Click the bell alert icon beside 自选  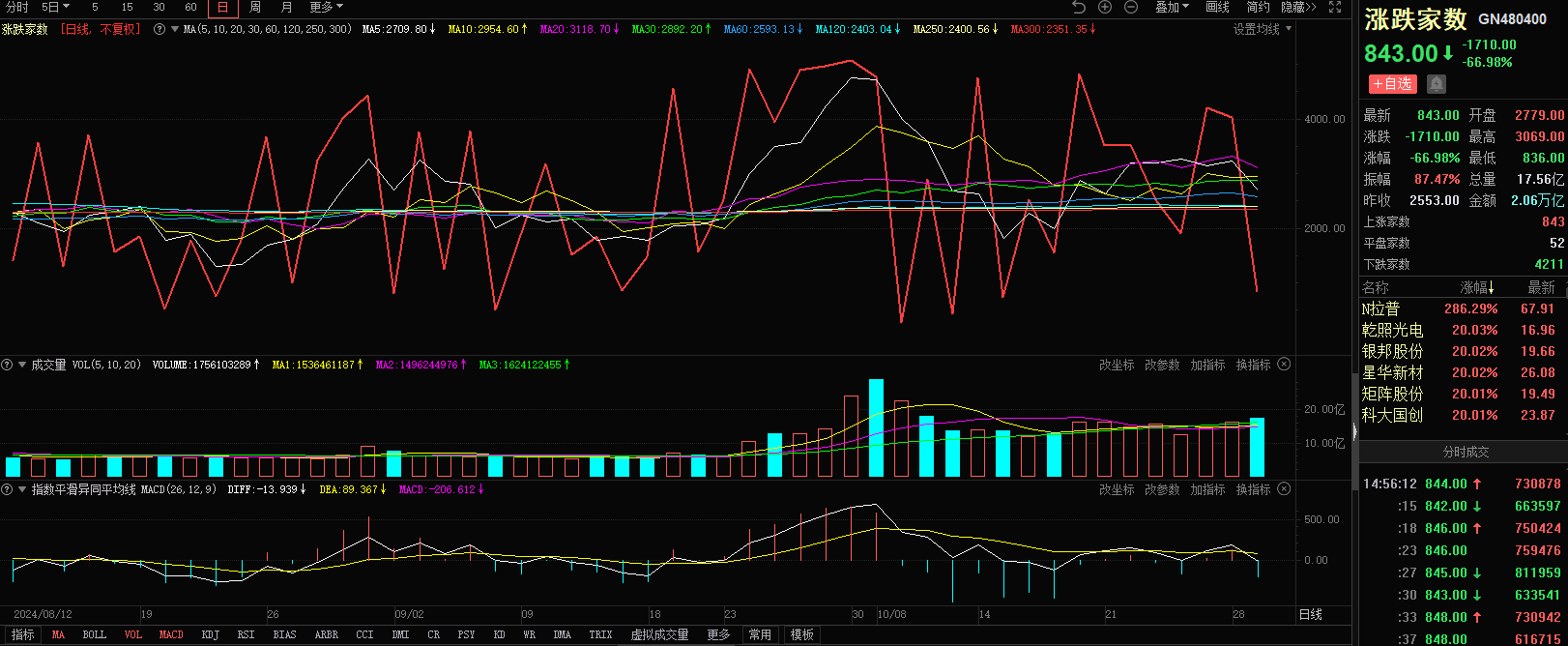pos(1437,84)
